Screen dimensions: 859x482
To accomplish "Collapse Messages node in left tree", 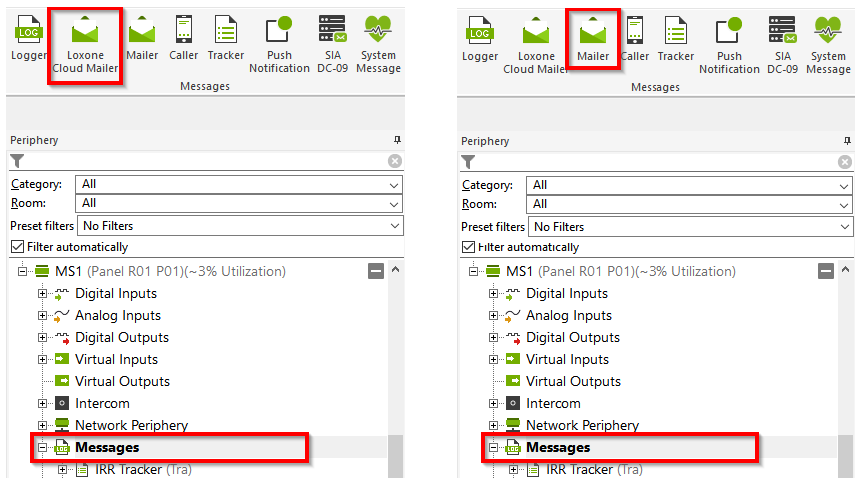I will coord(42,447).
